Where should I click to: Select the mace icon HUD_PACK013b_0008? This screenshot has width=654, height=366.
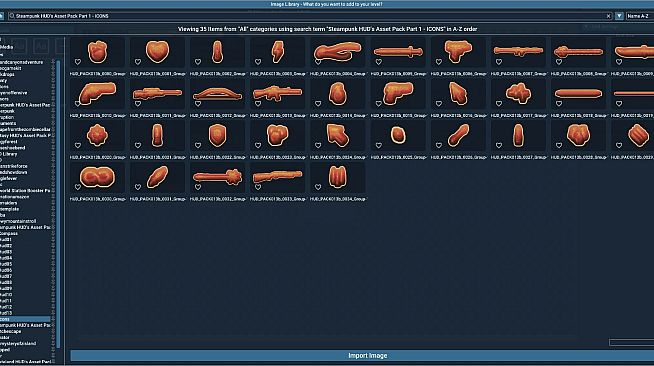pyautogui.click(x=578, y=52)
